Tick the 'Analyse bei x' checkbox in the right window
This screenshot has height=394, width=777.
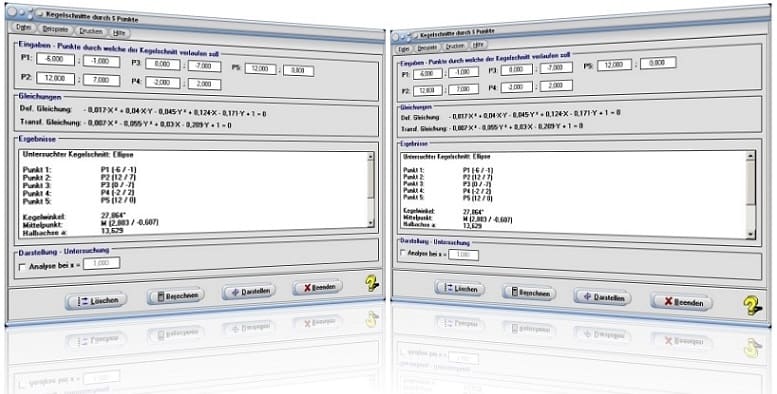[402, 253]
